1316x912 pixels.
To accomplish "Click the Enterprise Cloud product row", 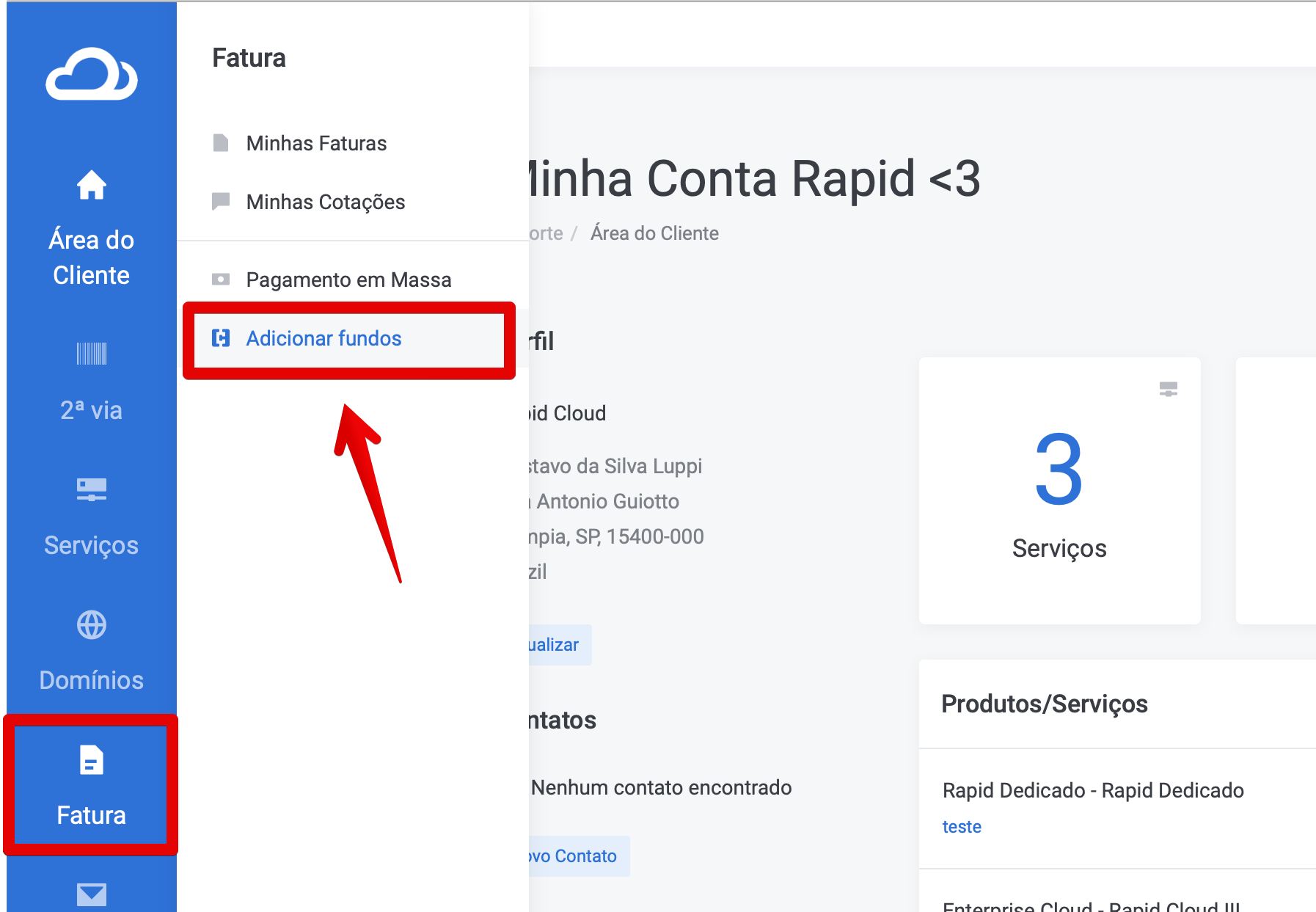I will tap(1117, 891).
